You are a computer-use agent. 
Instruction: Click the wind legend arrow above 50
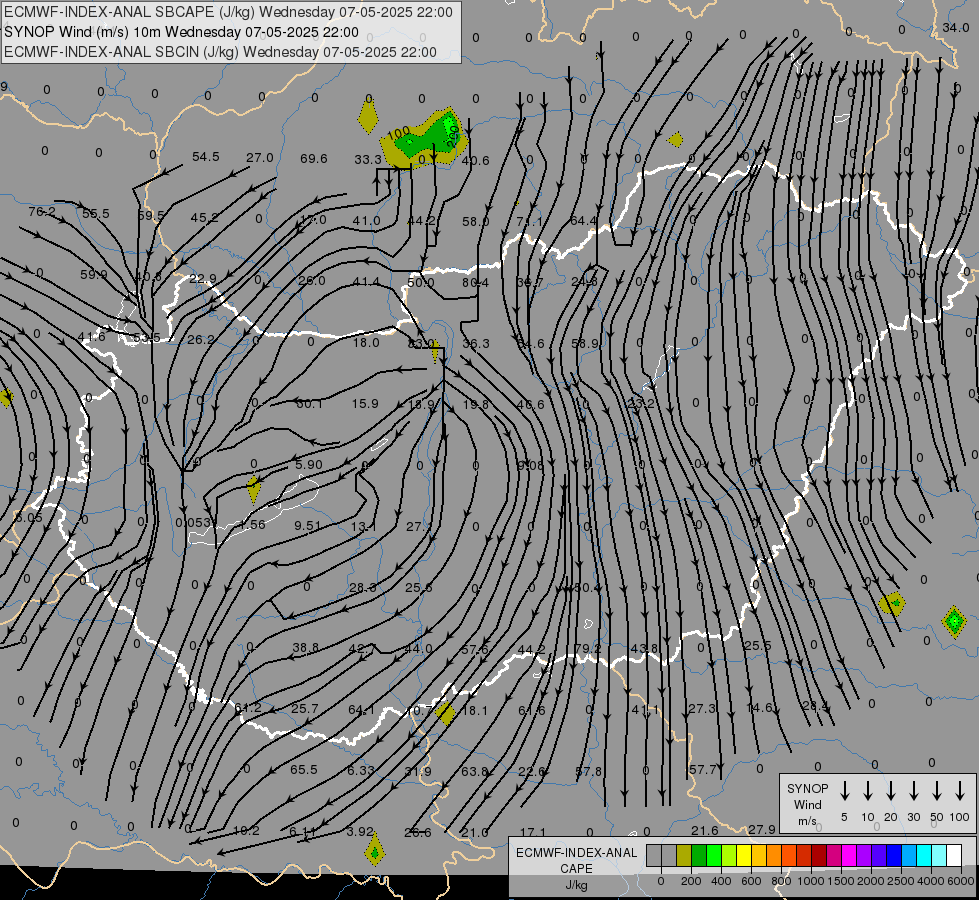tap(937, 791)
